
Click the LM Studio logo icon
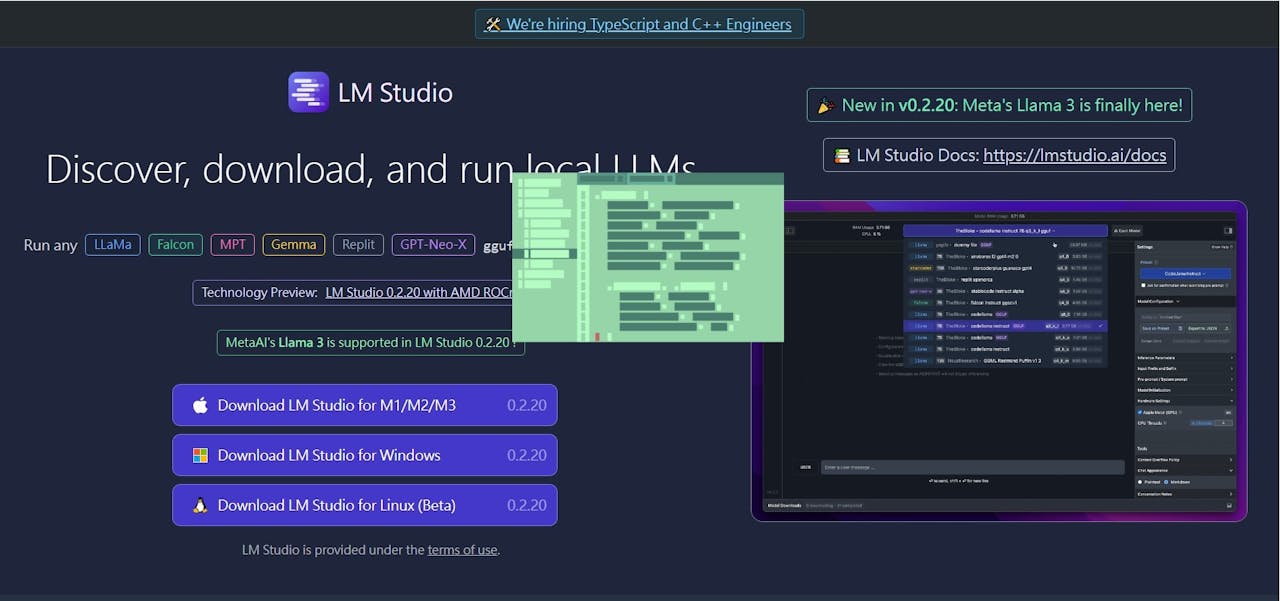308,92
